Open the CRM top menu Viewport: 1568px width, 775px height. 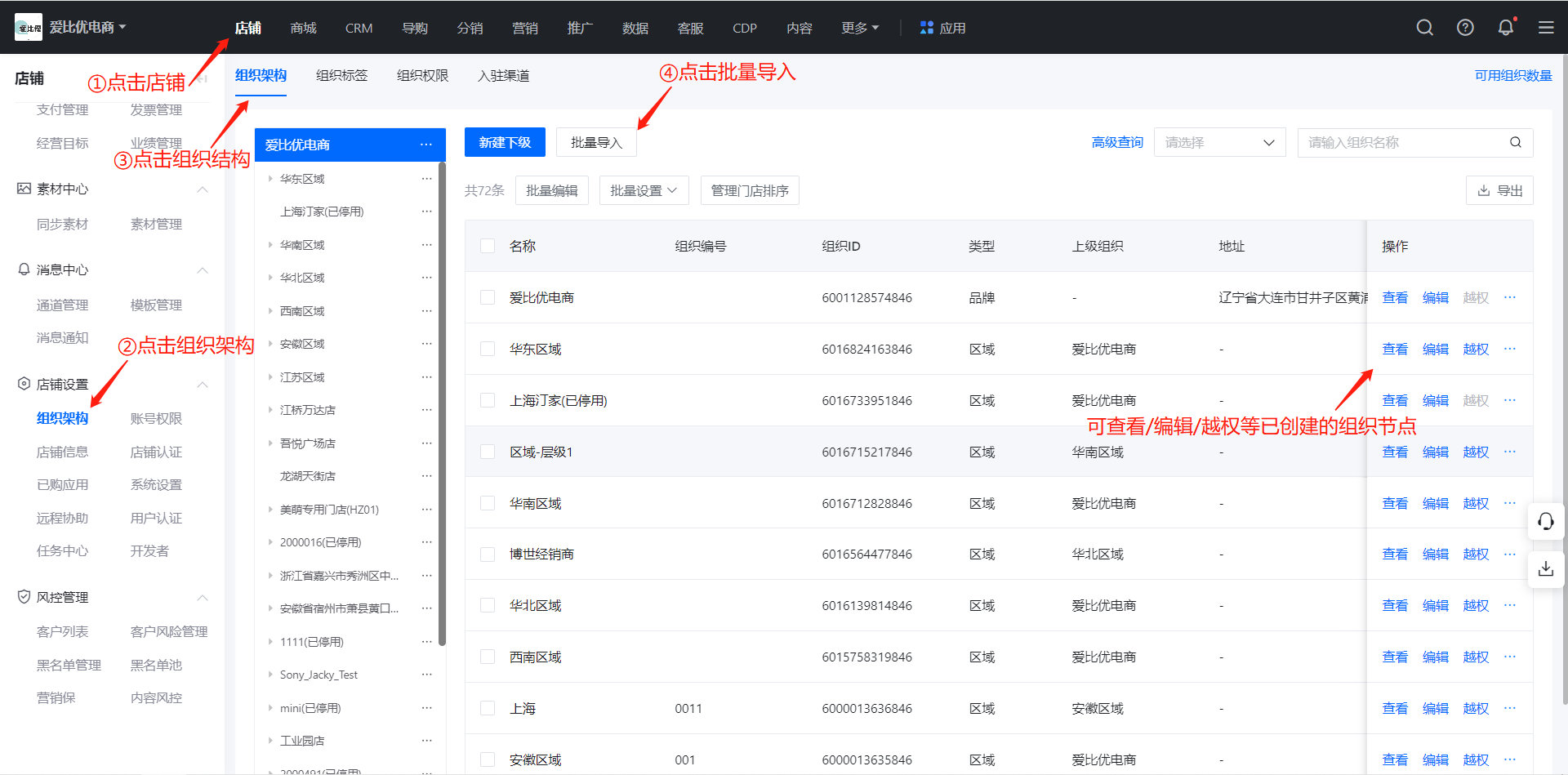click(x=359, y=28)
